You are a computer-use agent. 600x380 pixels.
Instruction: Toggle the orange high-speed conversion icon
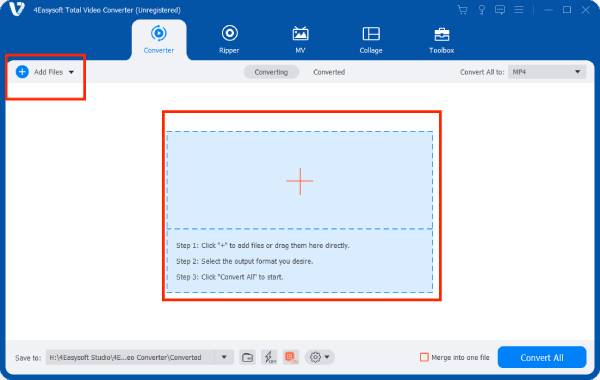pos(291,357)
